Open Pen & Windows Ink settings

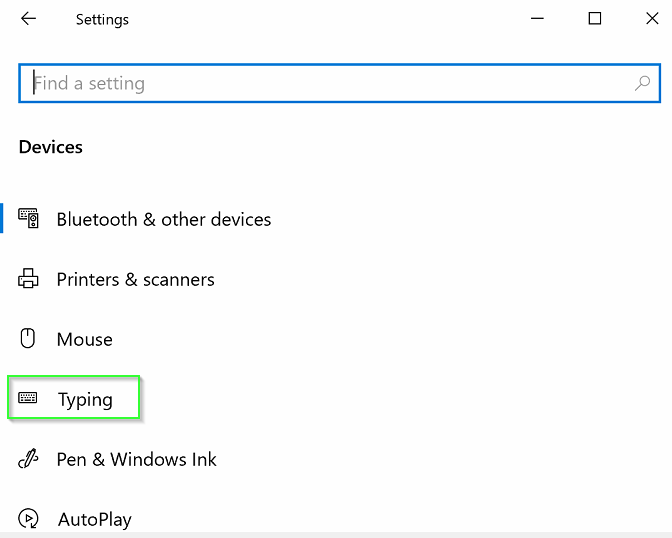click(x=137, y=460)
